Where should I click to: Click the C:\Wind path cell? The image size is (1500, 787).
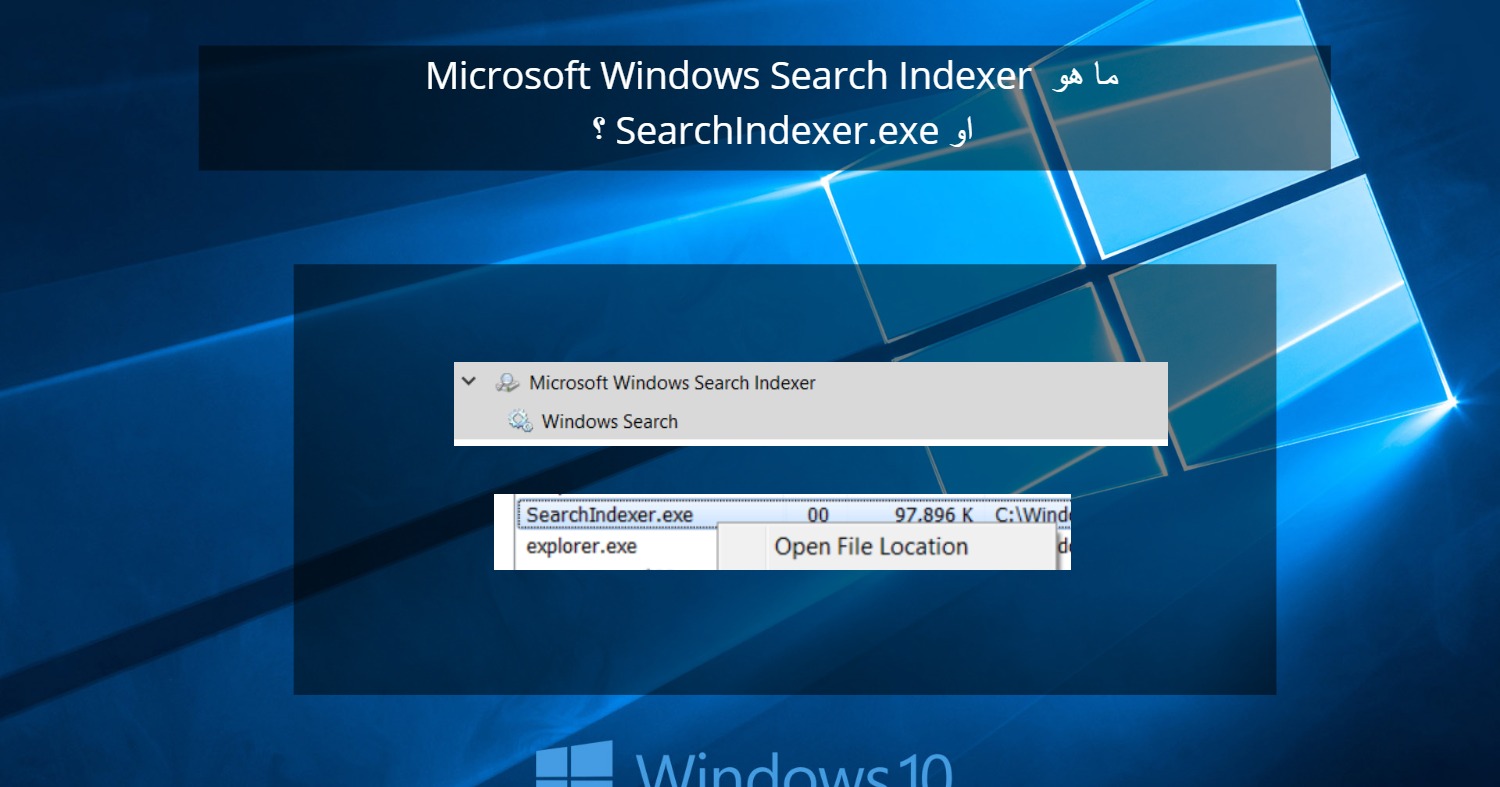pyautogui.click(x=1033, y=515)
